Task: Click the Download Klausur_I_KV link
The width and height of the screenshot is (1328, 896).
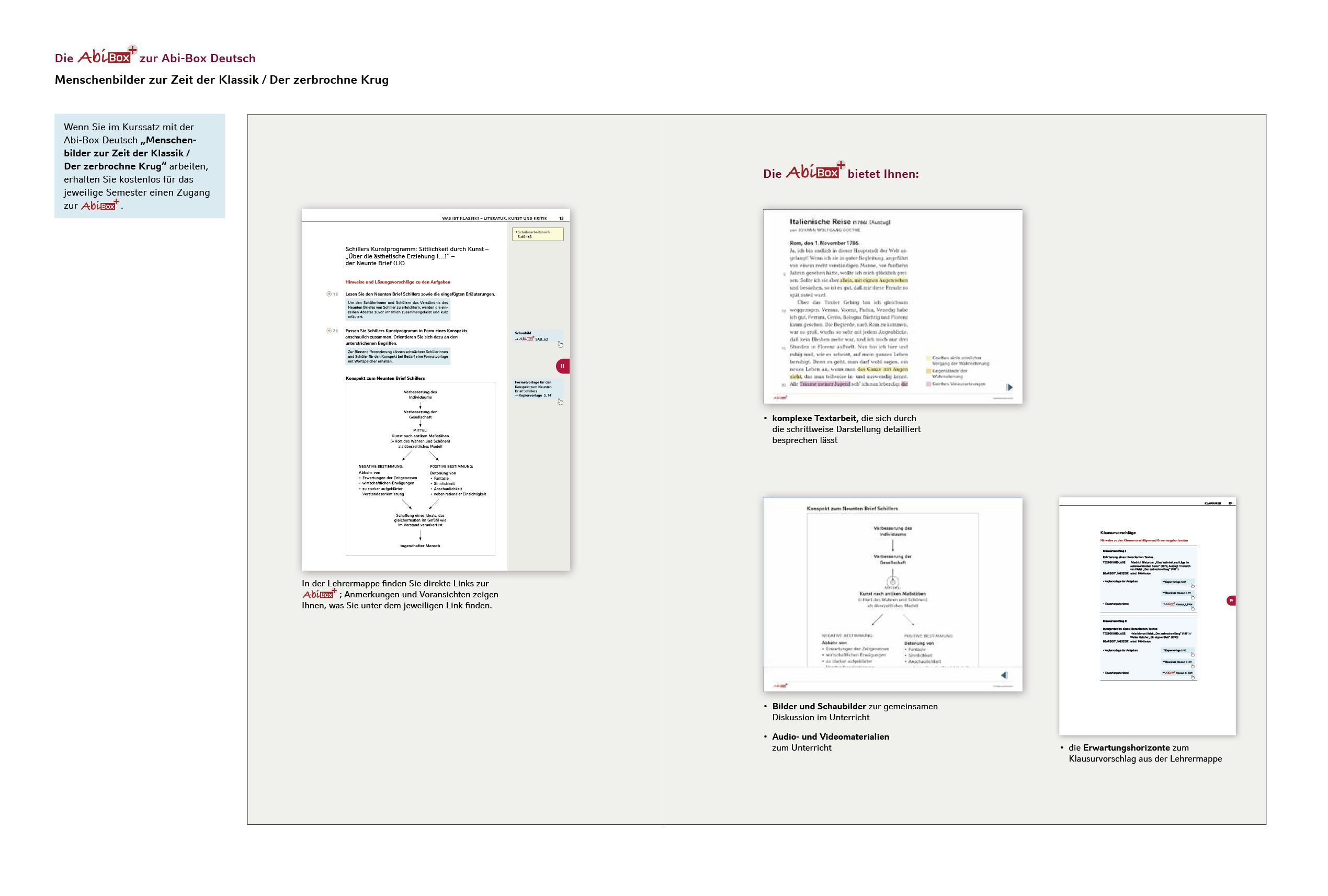Action: (1178, 593)
